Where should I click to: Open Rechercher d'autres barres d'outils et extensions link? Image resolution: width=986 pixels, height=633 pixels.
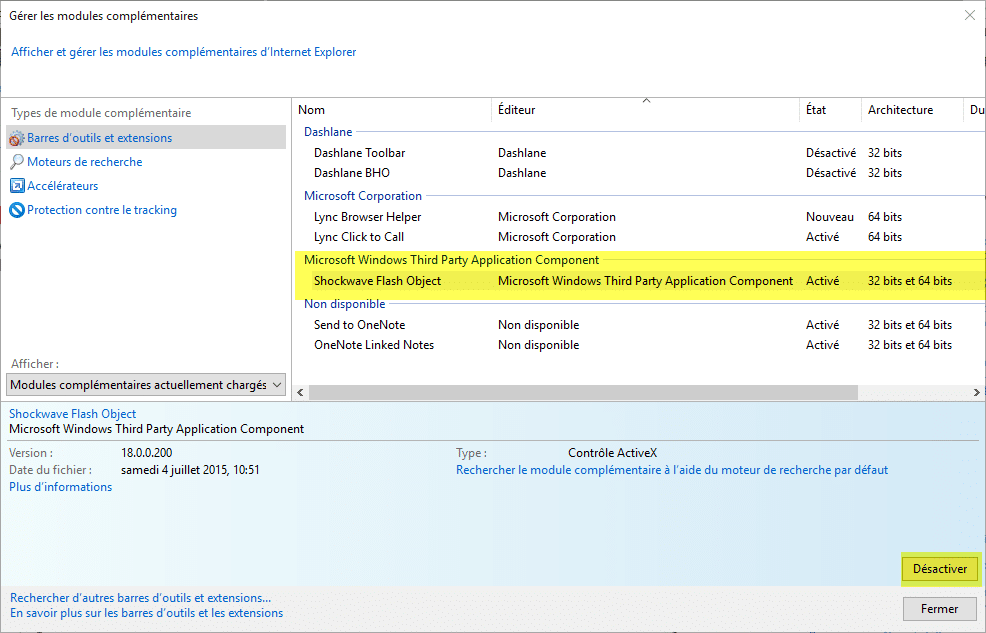click(140, 598)
